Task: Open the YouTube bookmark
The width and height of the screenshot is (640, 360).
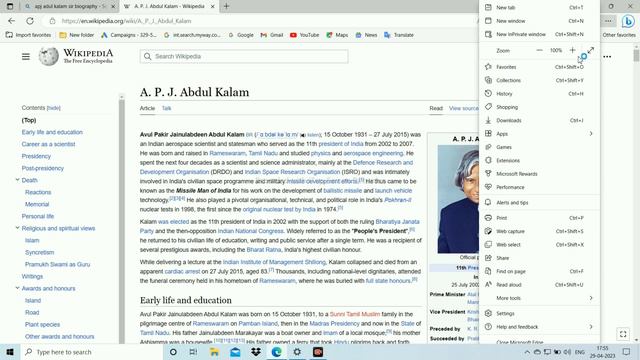Action: pyautogui.click(x=304, y=35)
